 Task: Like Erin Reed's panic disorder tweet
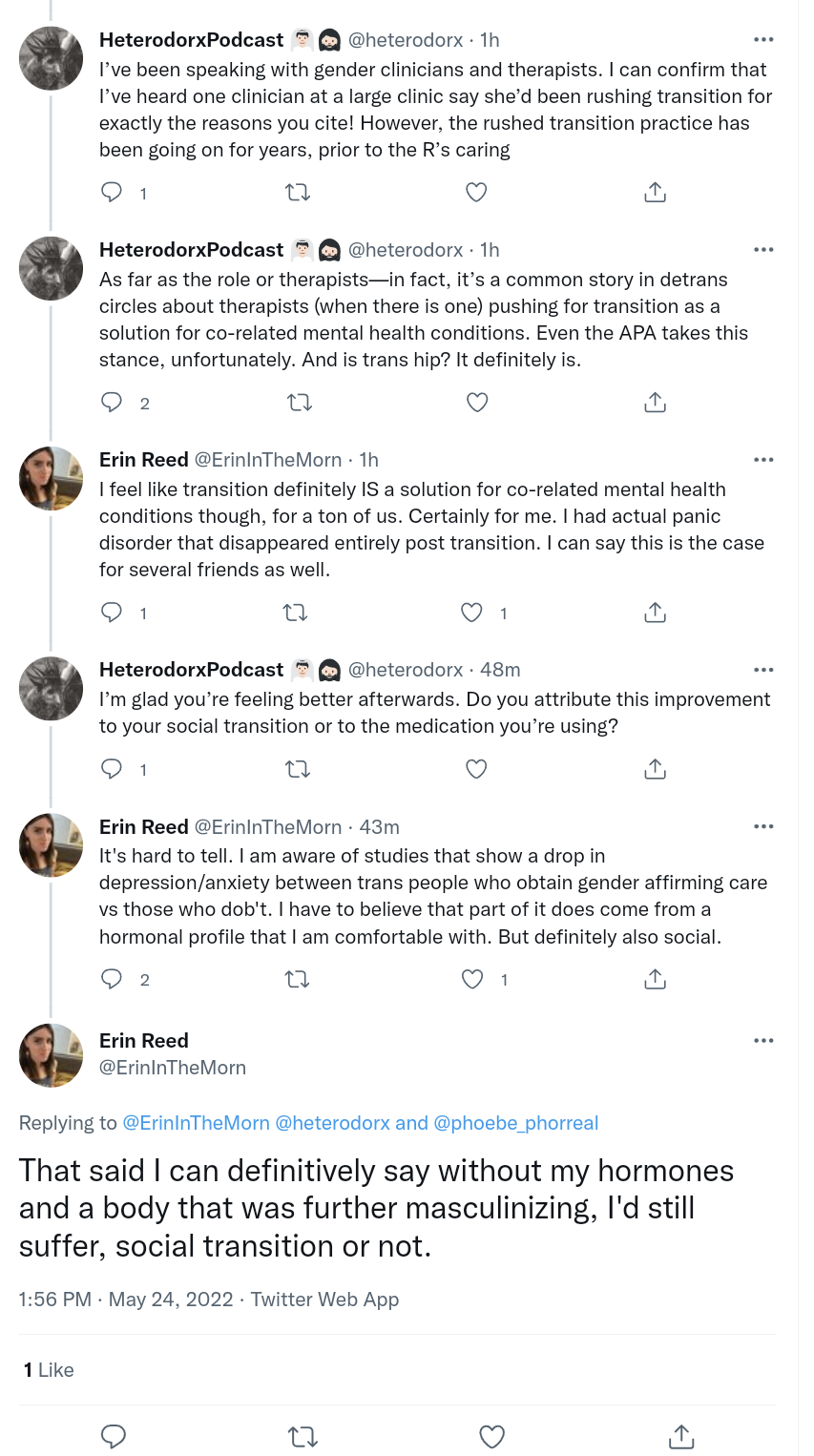(472, 613)
